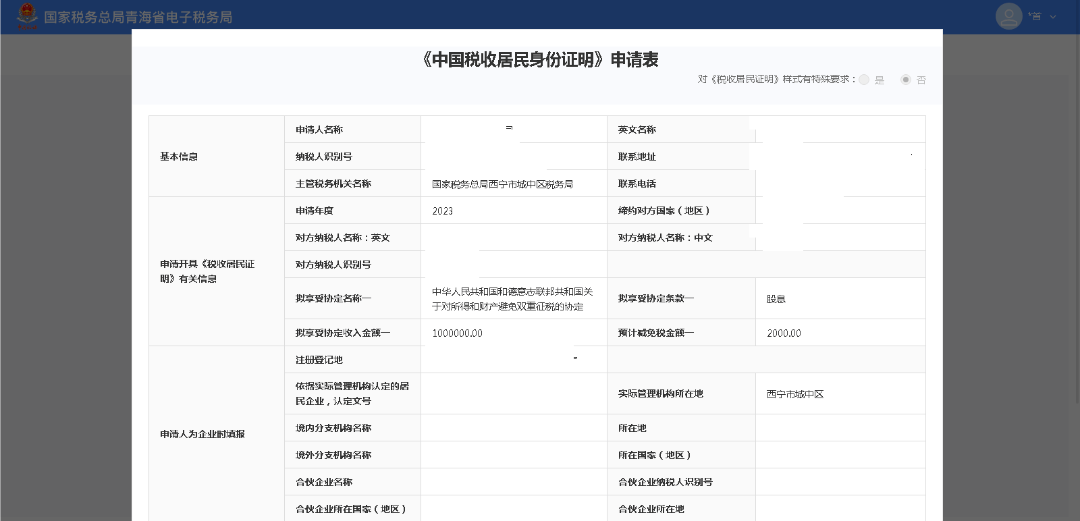This screenshot has height=521, width=1080.
Task: Click the empty 合伙企业纳税人识别号 input field
Action: click(x=840, y=482)
